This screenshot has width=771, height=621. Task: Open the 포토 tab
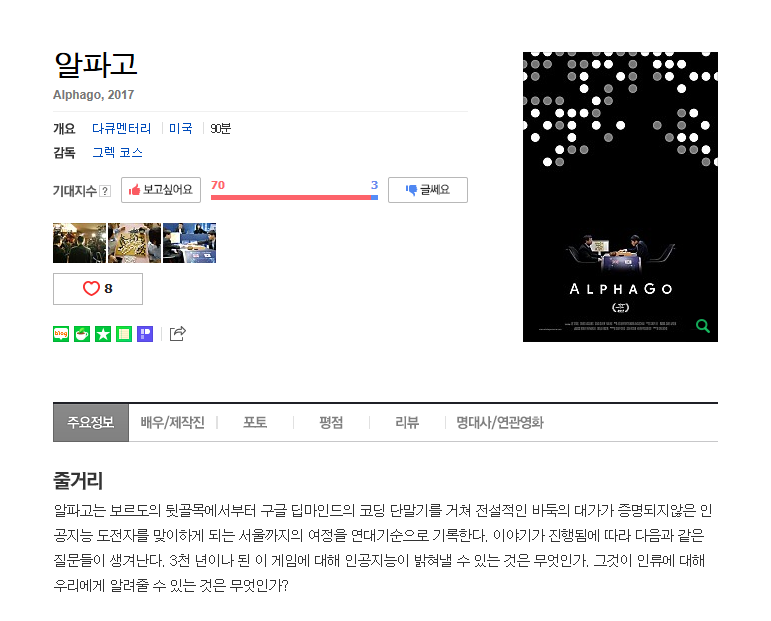(x=255, y=422)
